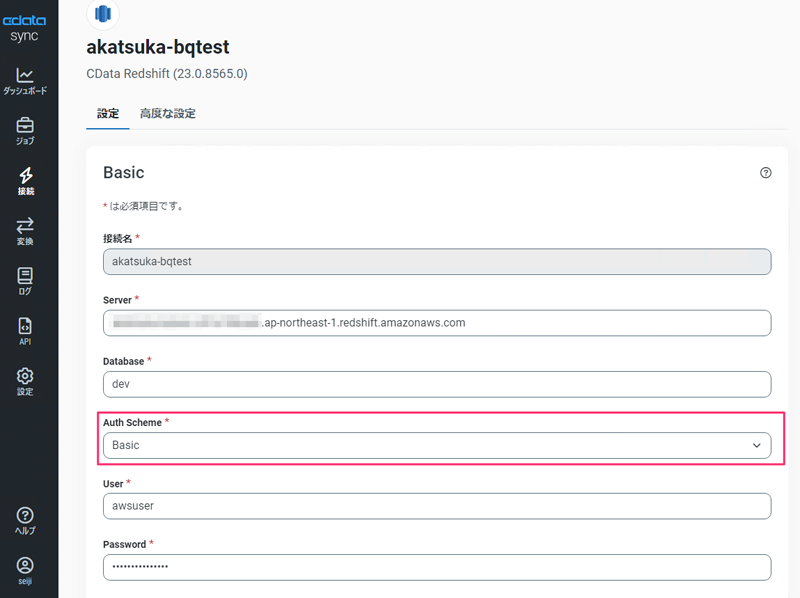Open the Help (ヘルプ) sidebar item
800x598 pixels.
25,521
